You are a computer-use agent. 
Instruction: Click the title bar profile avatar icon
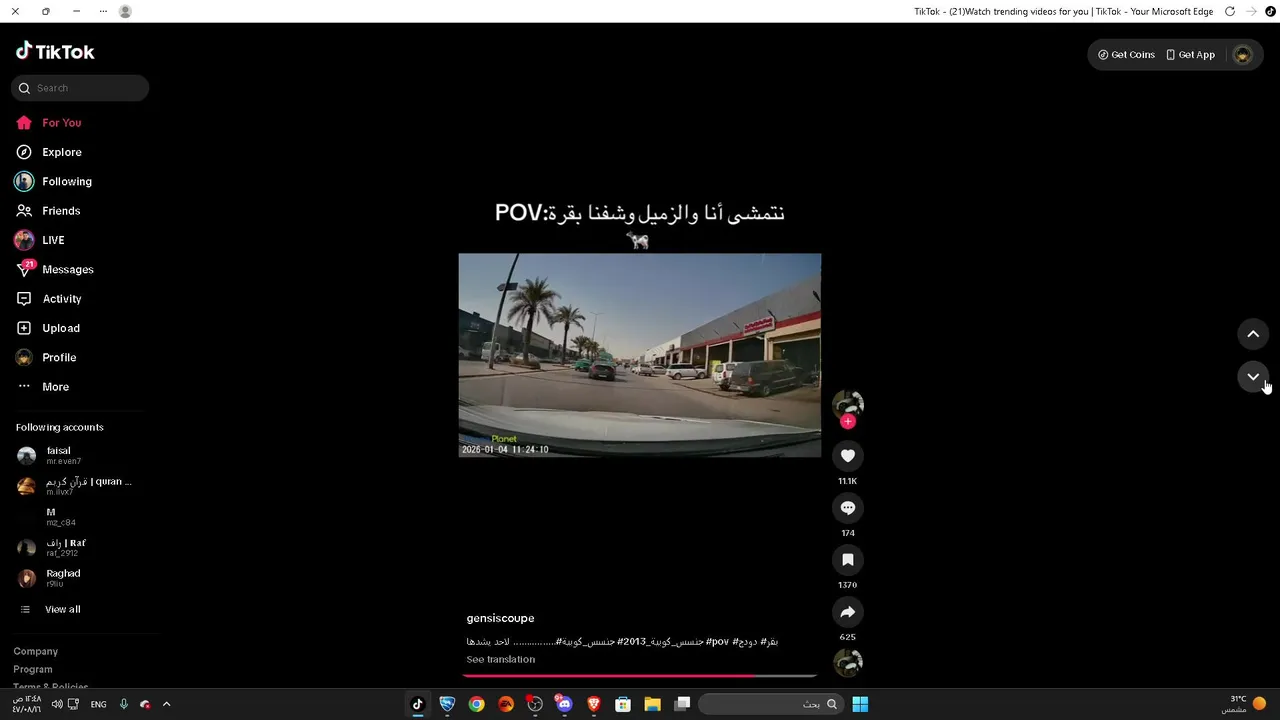point(125,11)
